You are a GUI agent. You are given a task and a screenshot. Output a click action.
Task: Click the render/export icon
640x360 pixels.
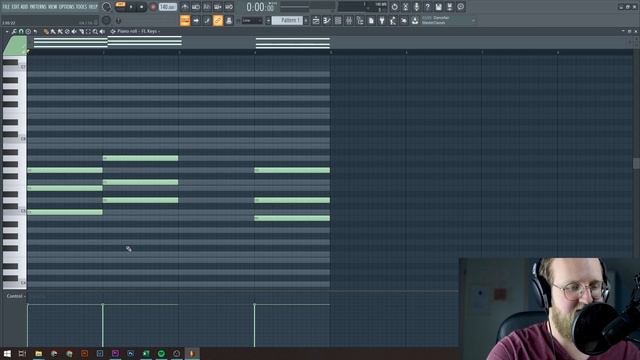(x=449, y=7)
